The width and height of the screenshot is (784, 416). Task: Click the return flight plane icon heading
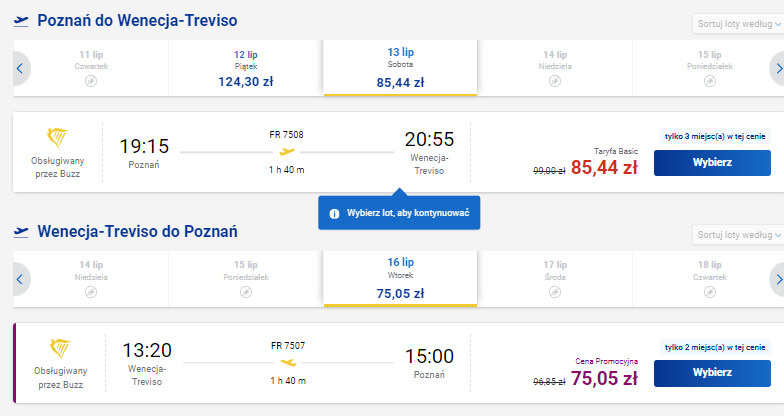(21, 232)
